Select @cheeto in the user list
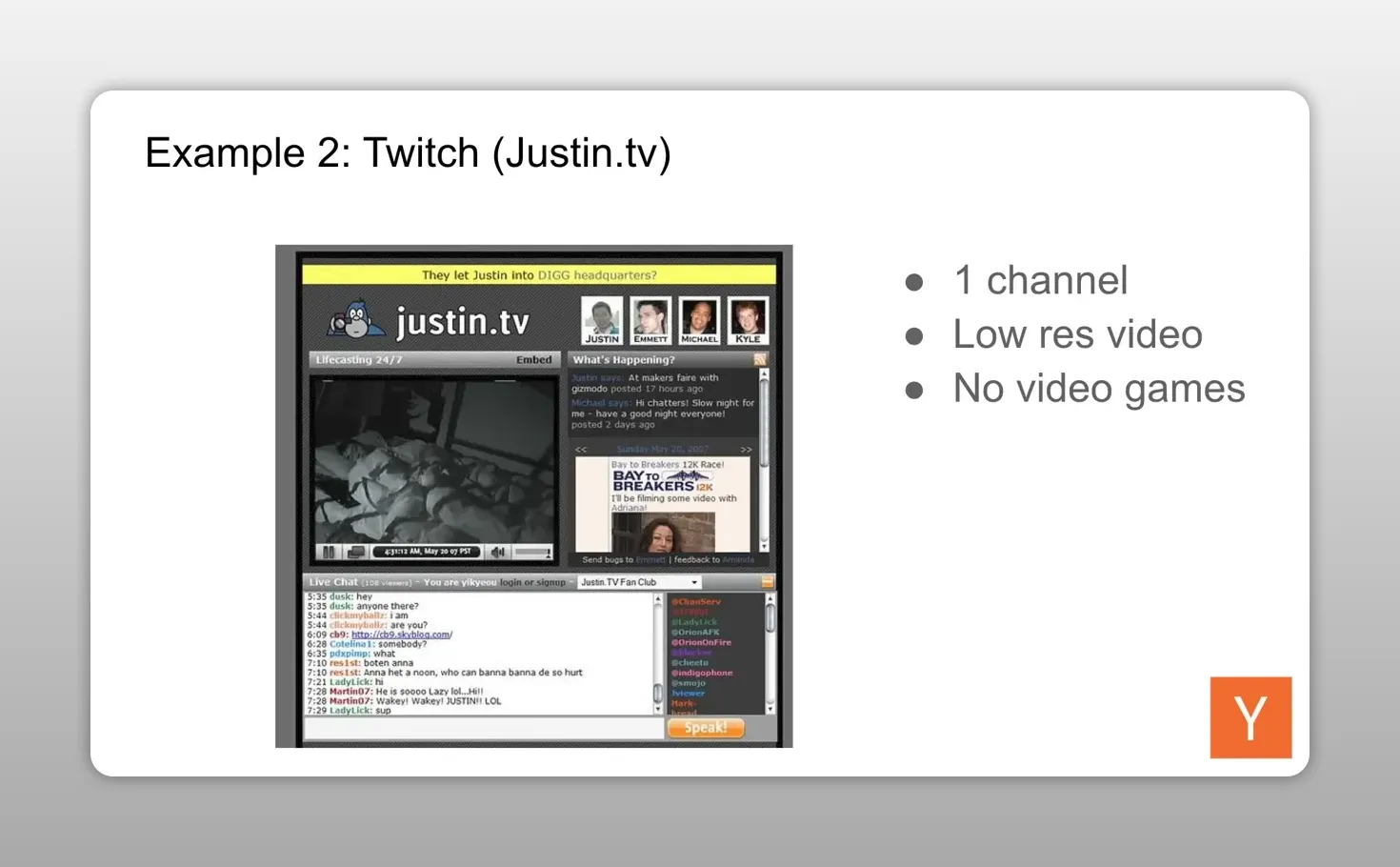This screenshot has width=1400, height=867. tap(690, 663)
